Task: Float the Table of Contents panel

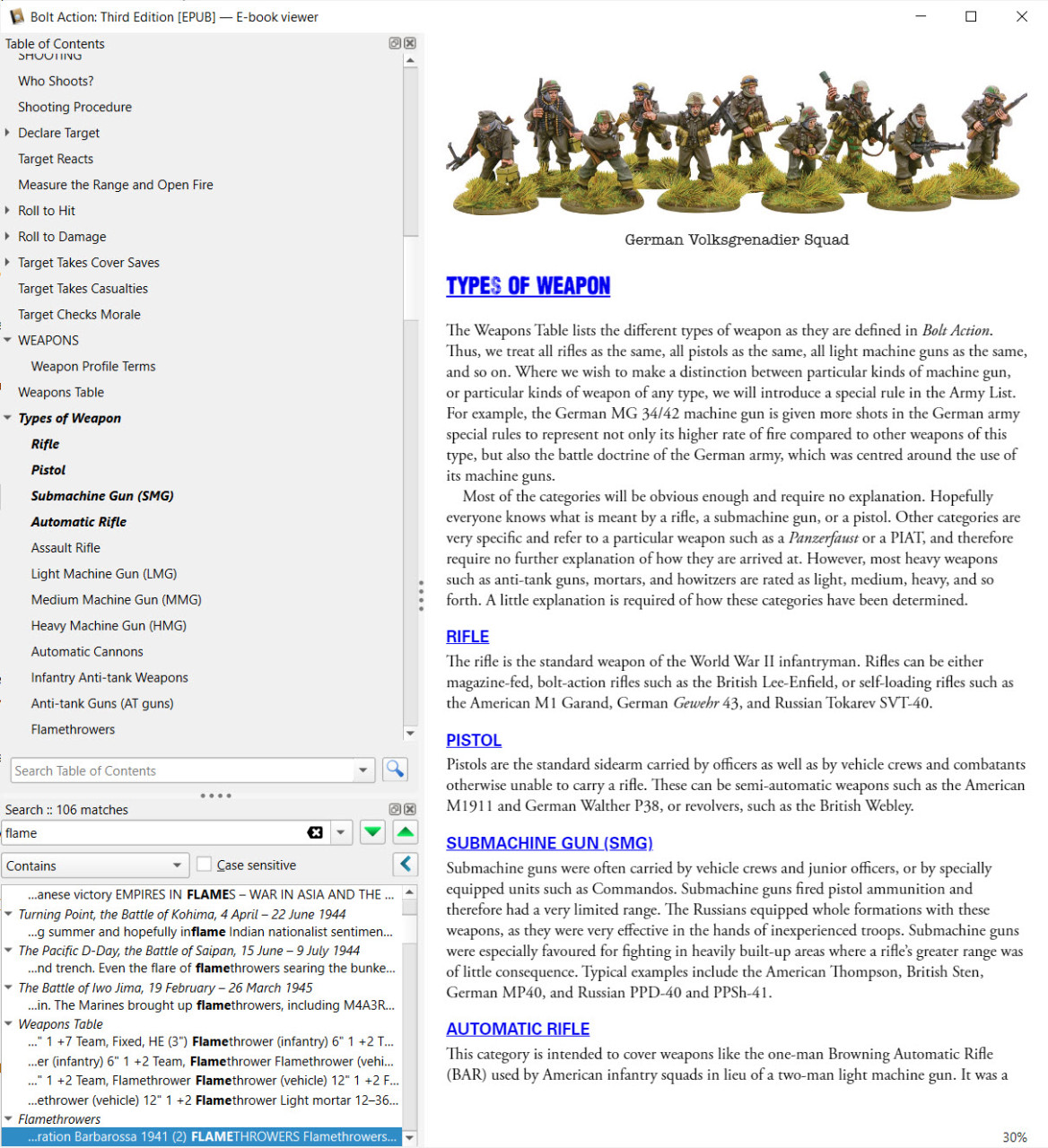Action: pyautogui.click(x=395, y=43)
